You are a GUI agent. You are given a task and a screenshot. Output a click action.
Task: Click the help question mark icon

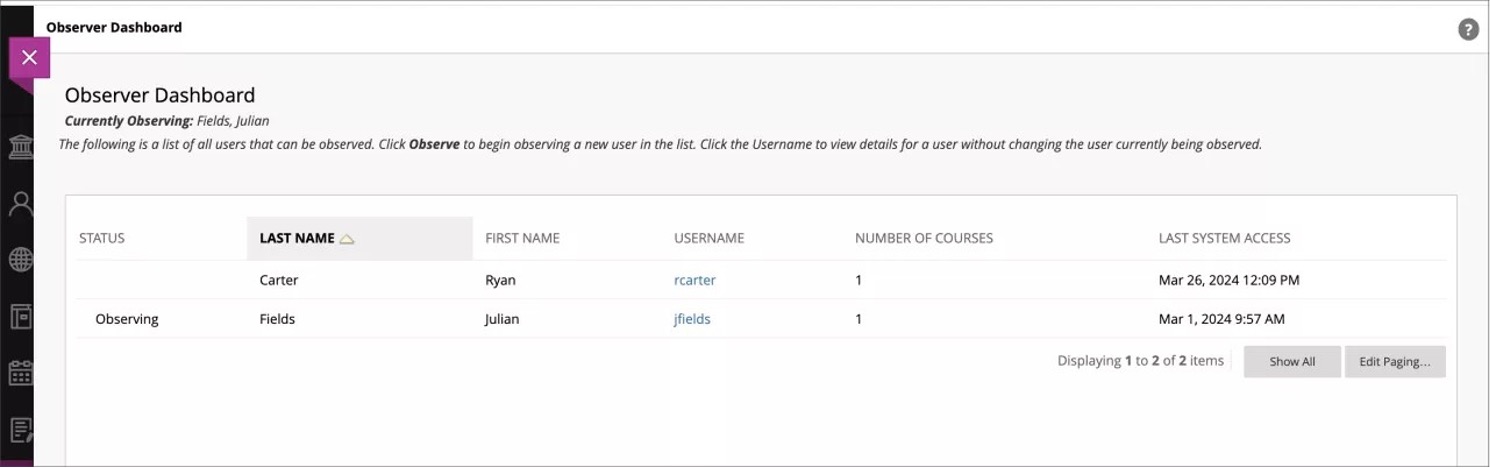1467,30
